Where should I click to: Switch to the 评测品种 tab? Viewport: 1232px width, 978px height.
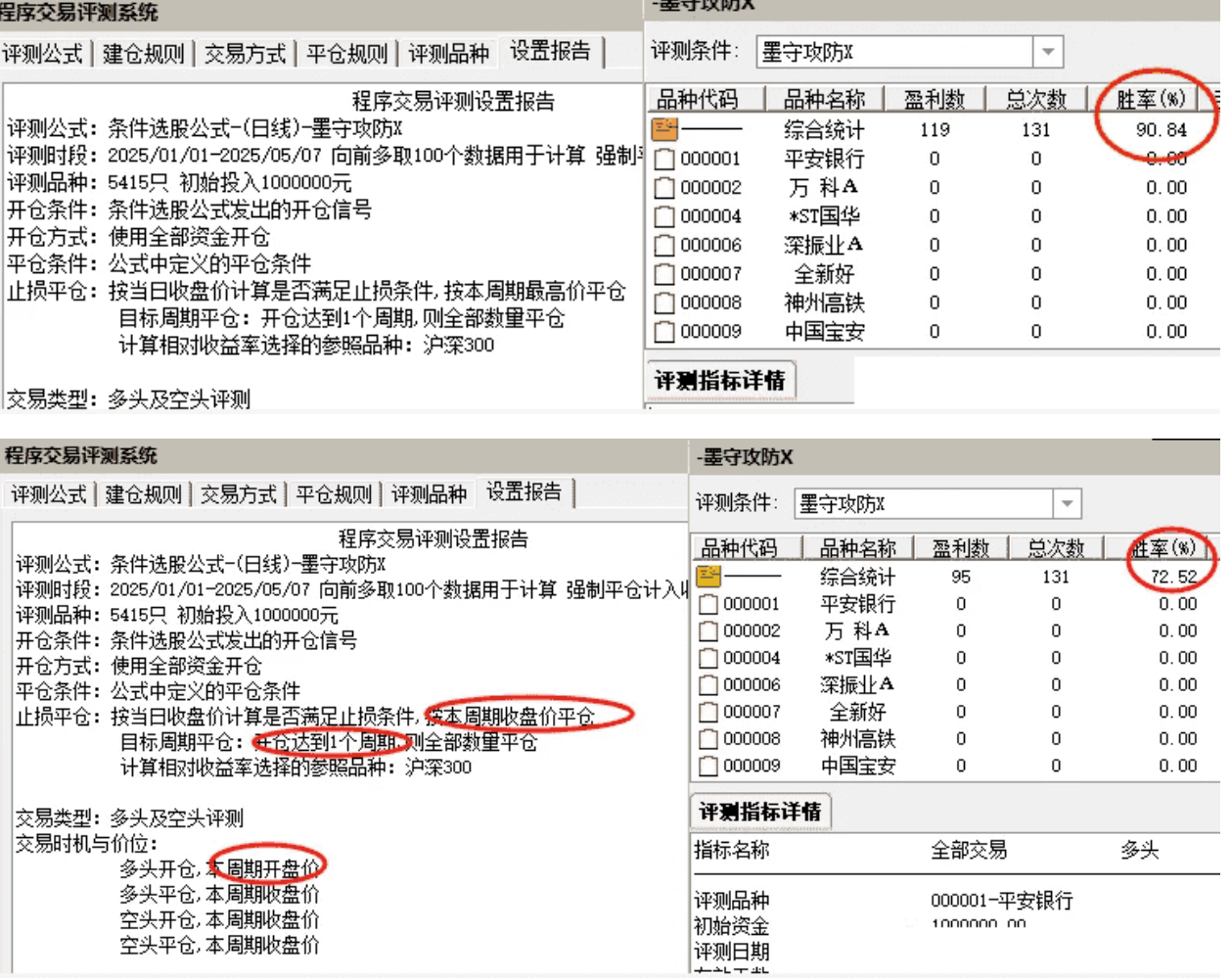tap(448, 55)
